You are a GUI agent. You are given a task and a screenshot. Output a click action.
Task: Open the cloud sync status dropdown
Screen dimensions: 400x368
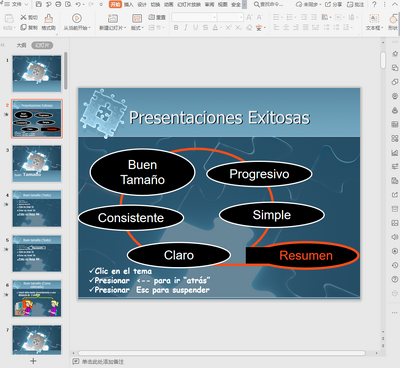pyautogui.click(x=308, y=5)
